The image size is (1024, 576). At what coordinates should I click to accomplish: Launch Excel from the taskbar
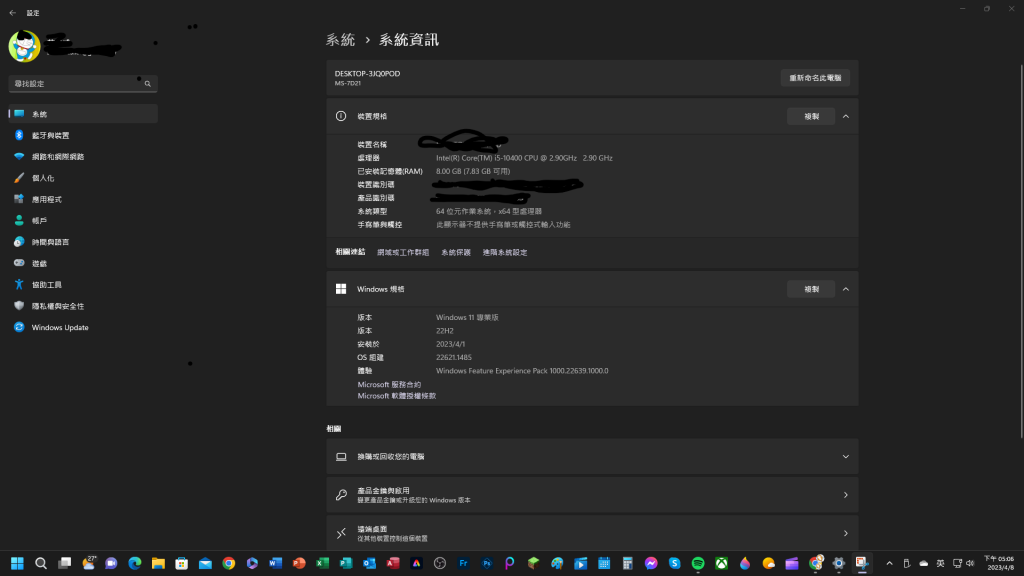tap(323, 563)
